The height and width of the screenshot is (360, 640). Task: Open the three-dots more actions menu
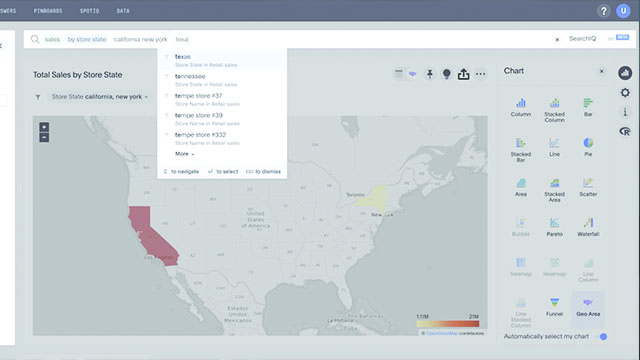click(x=480, y=74)
